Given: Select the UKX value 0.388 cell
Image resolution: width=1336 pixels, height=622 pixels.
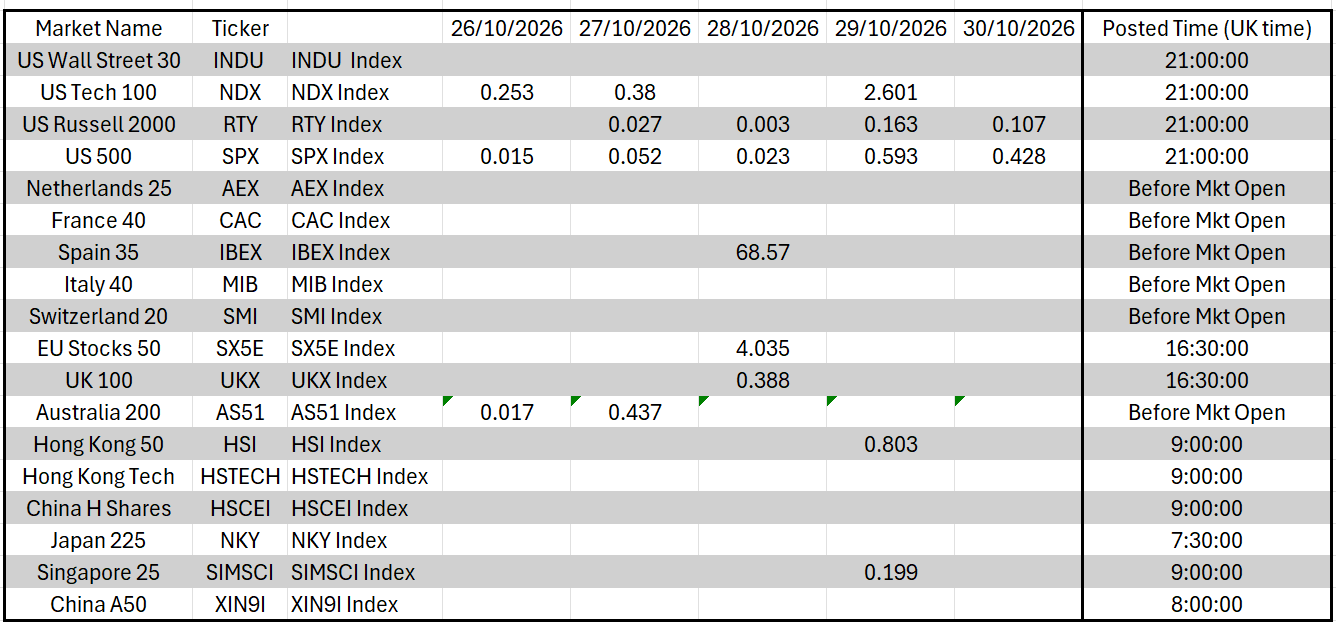Looking at the screenshot, I should click(763, 380).
